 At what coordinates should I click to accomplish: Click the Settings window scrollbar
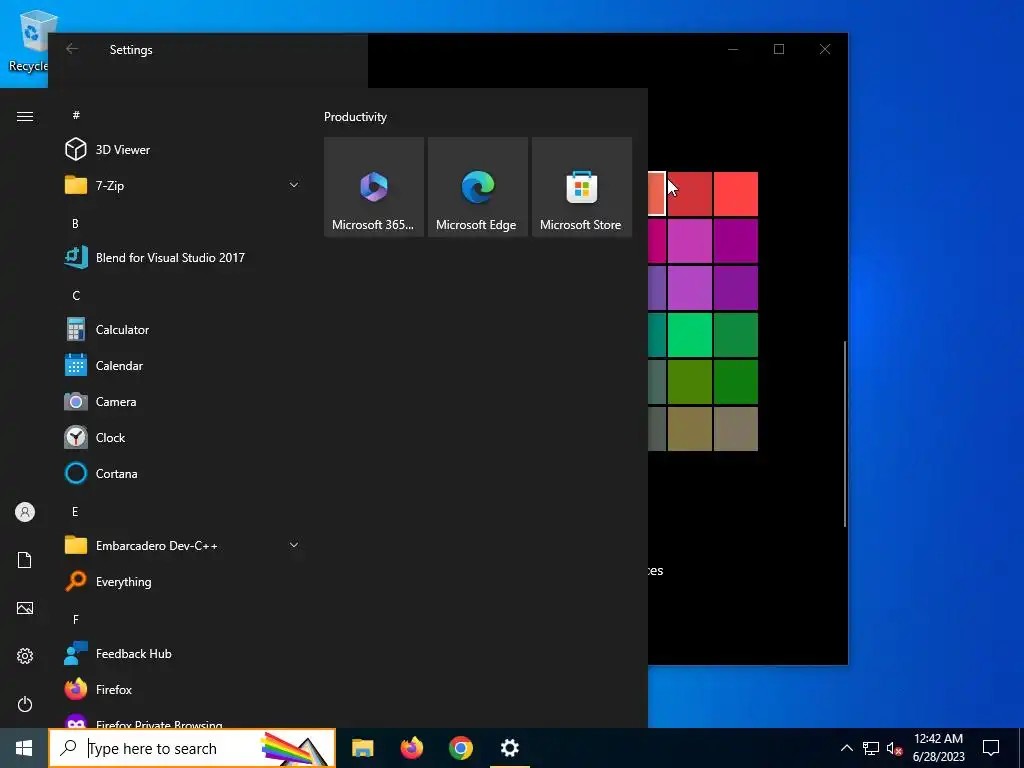coord(844,434)
